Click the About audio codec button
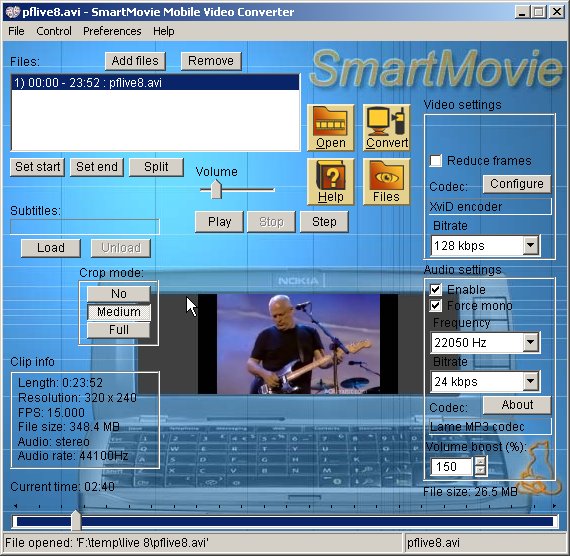 [517, 405]
